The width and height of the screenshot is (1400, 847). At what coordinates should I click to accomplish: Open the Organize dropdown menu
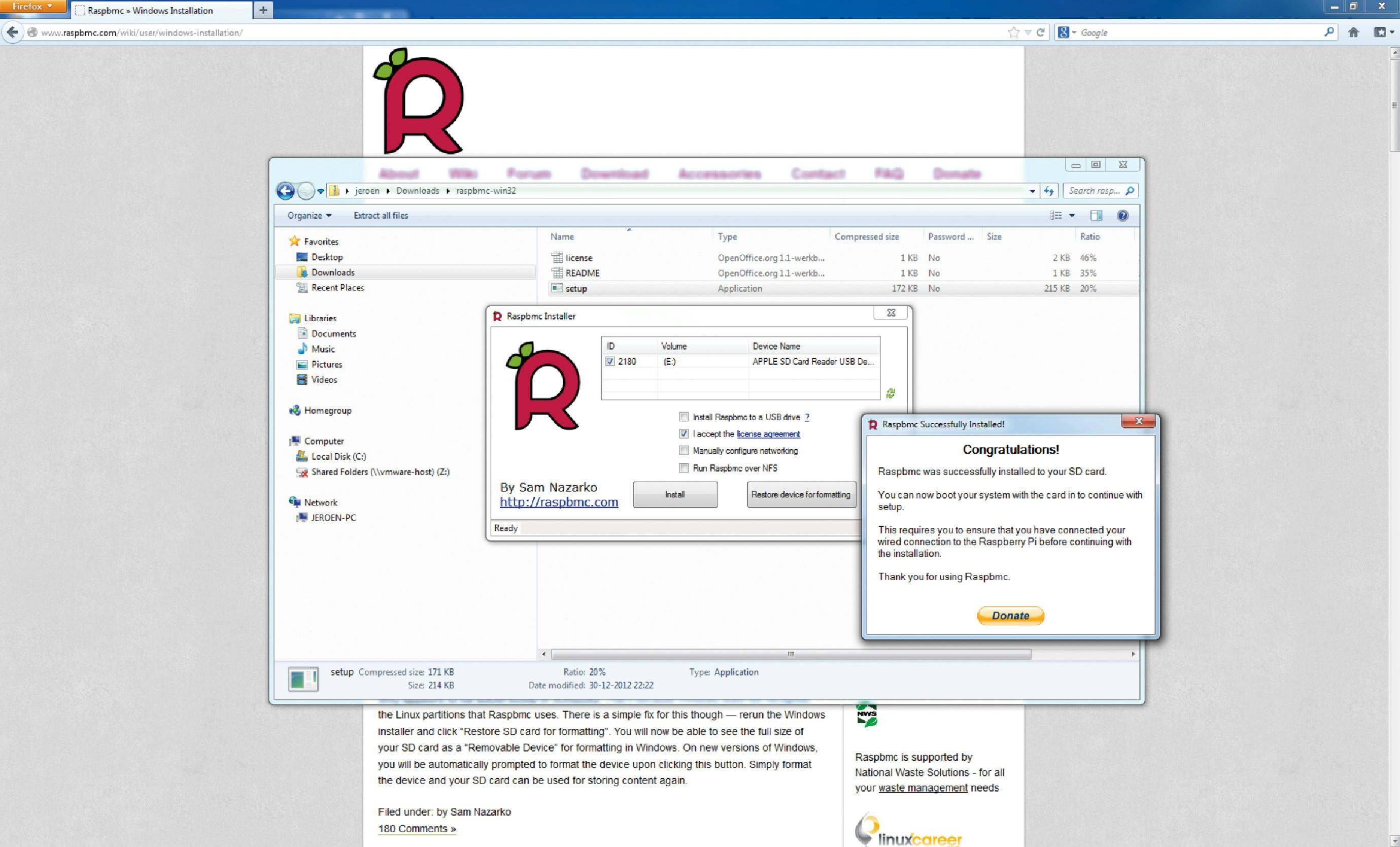tap(309, 215)
